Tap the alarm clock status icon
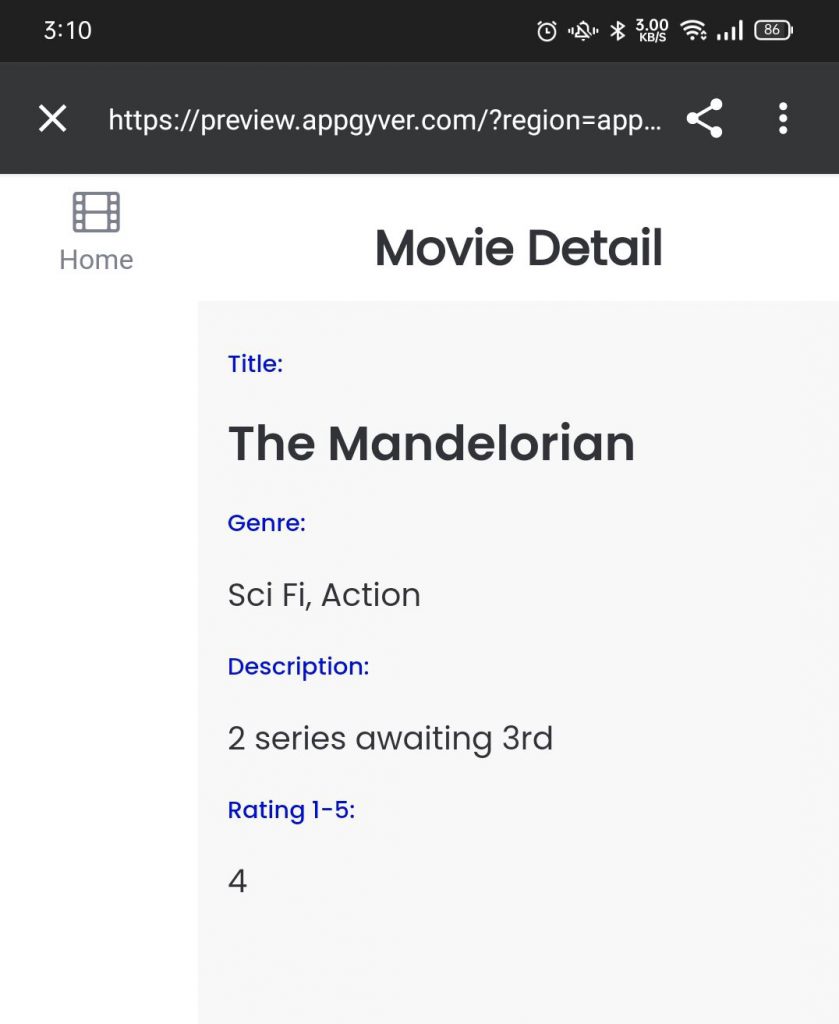This screenshot has height=1024, width=839. click(546, 31)
